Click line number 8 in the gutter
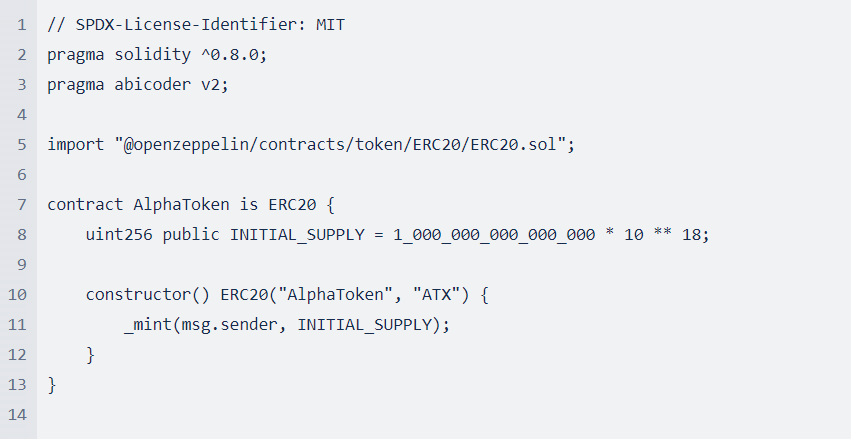Screen dimensions: 851x443 tap(22, 235)
